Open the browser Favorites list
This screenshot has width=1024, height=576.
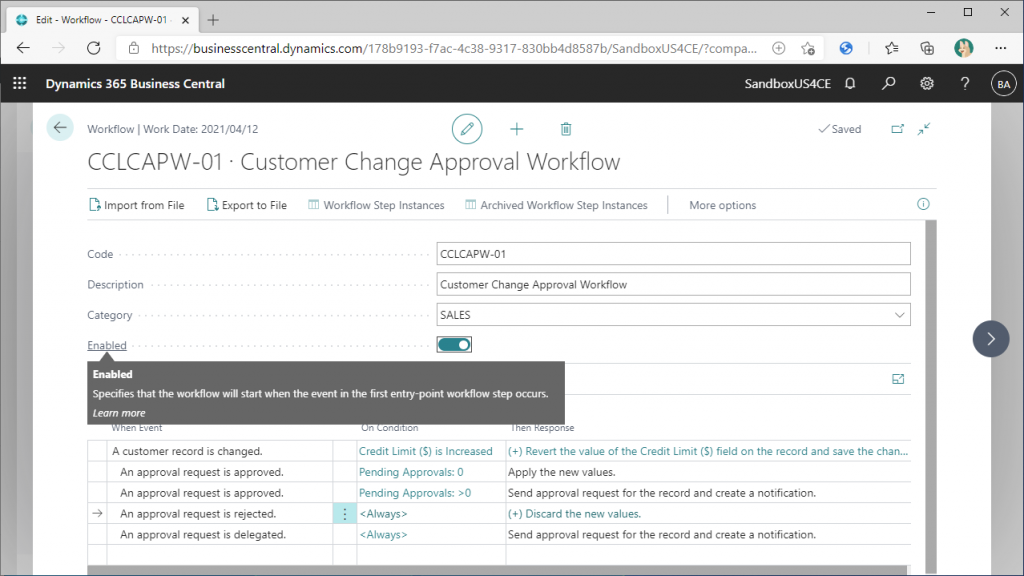pos(891,48)
